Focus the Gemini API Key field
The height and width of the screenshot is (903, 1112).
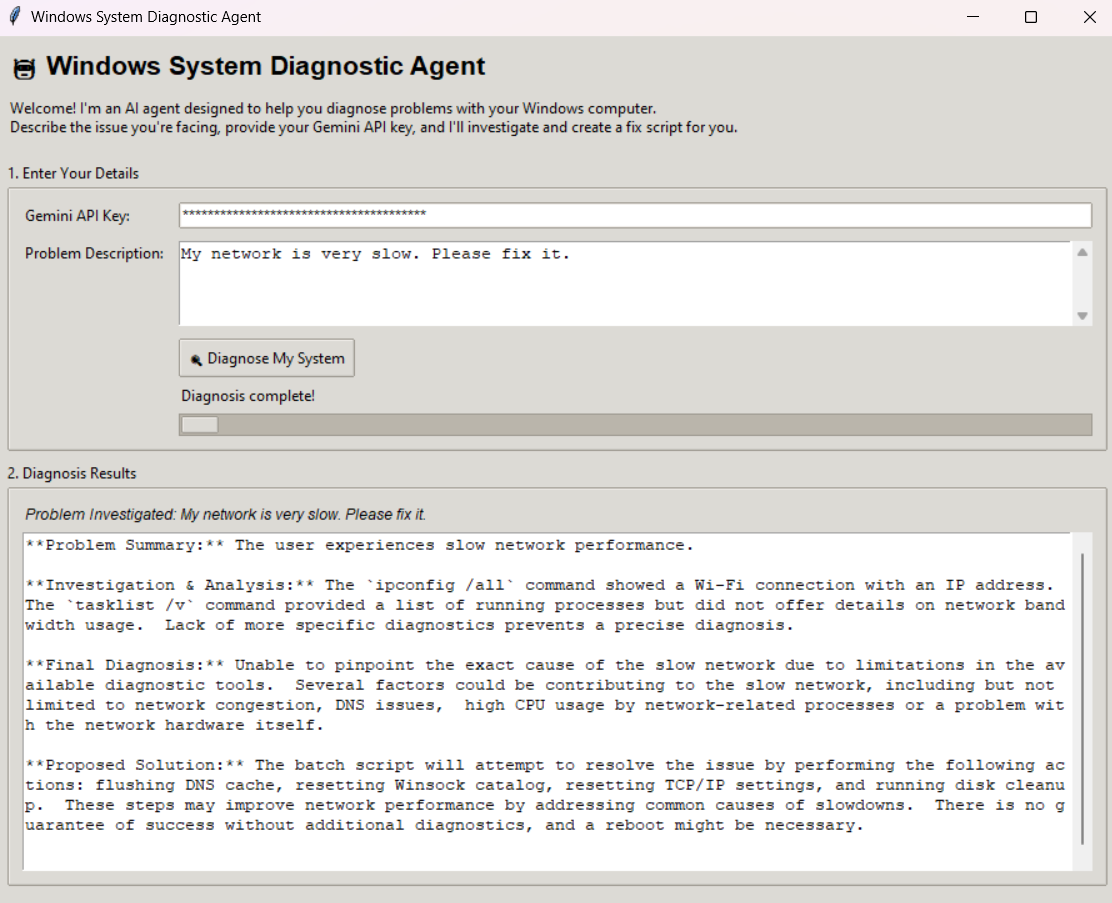(635, 215)
